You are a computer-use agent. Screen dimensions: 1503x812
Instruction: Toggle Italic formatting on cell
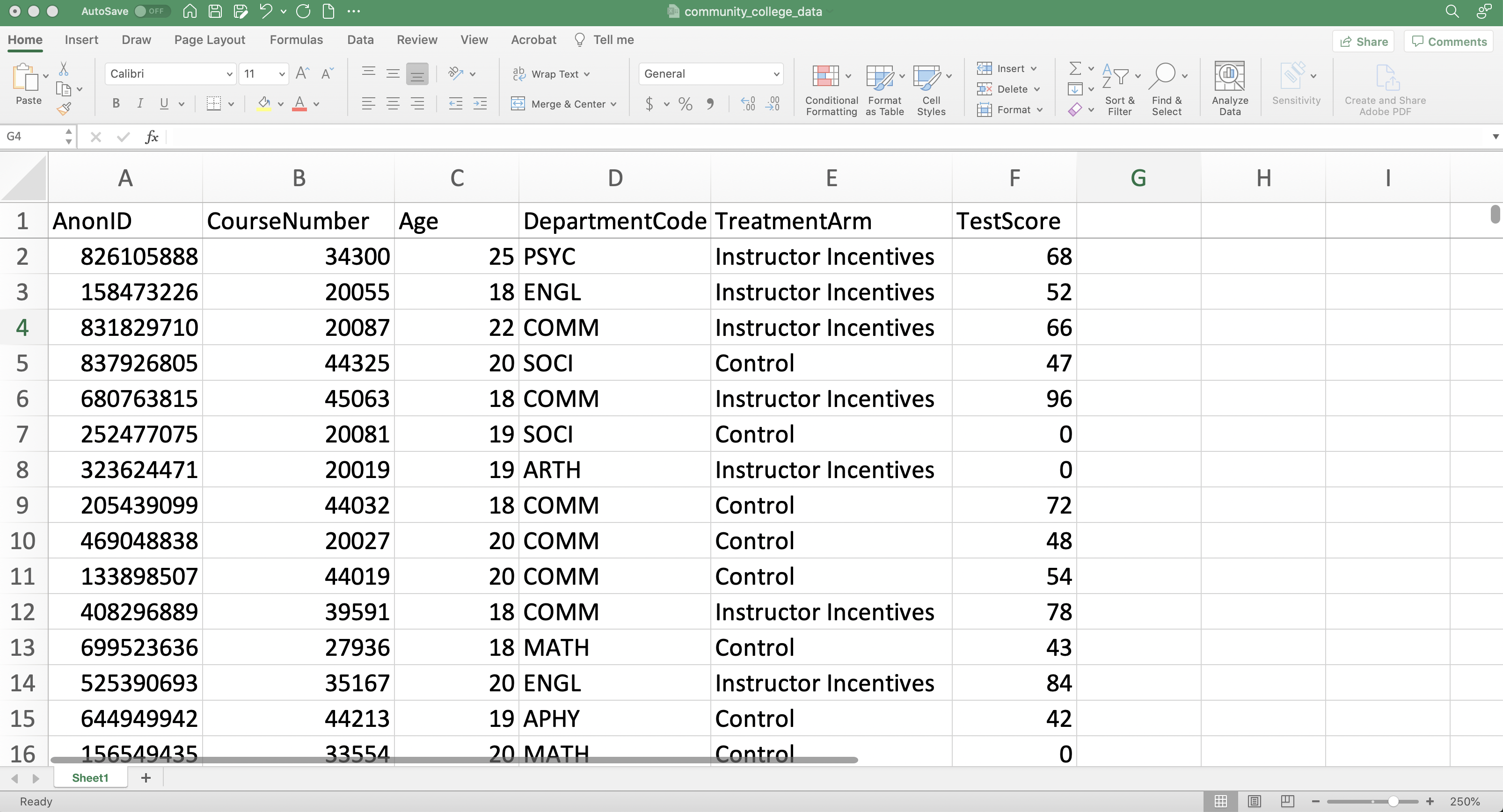139,103
